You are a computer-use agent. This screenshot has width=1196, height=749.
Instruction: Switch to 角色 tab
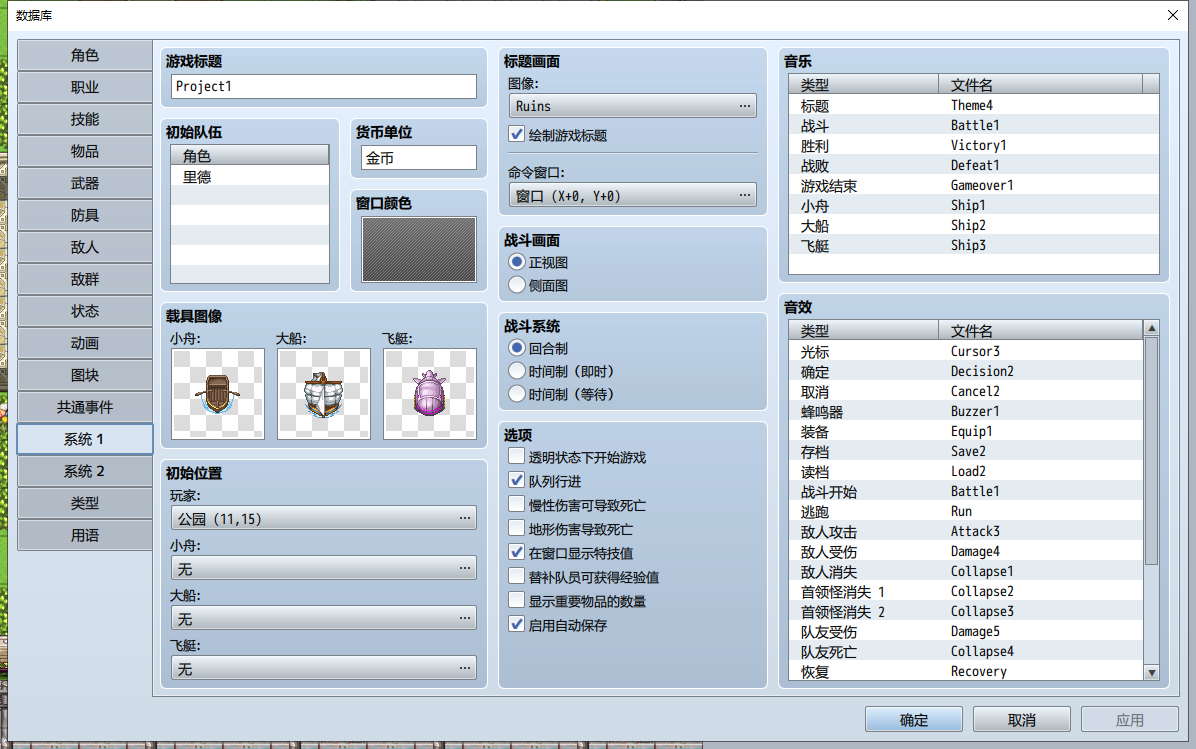pyautogui.click(x=85, y=55)
